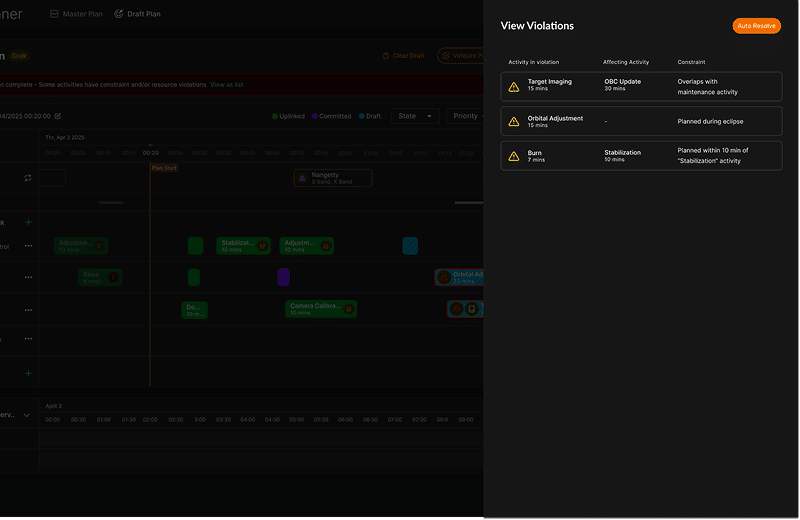Click U badge on Stabilizat... block
800x520 pixels.
coord(262,246)
